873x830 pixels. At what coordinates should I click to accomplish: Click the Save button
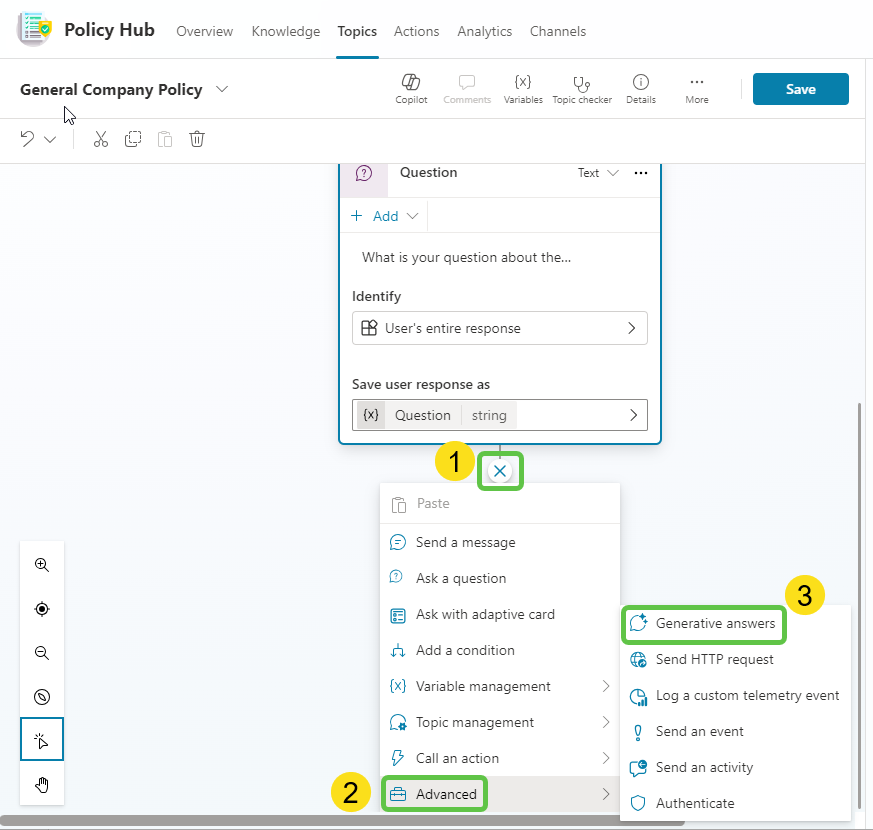click(x=800, y=89)
